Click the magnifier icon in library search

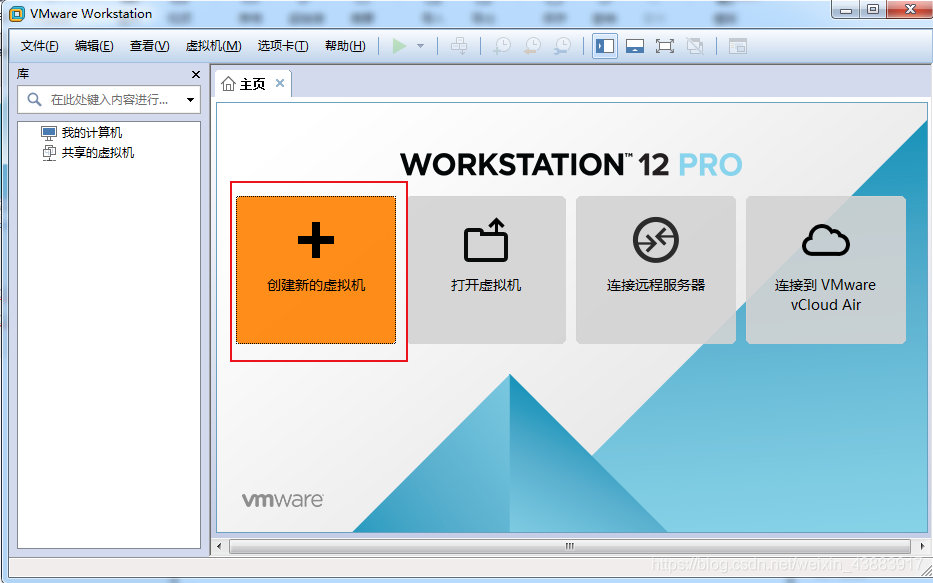click(x=35, y=99)
